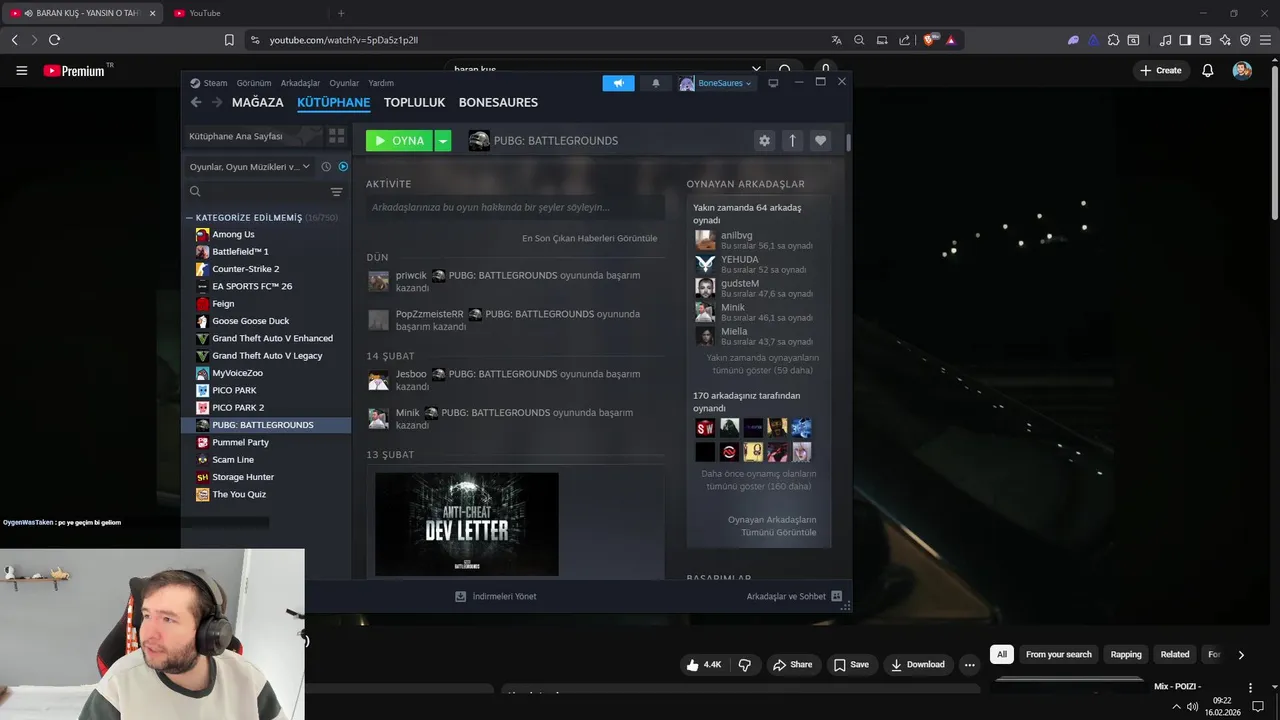
Task: Open more actions menu under YouTube video
Action: coord(969,664)
